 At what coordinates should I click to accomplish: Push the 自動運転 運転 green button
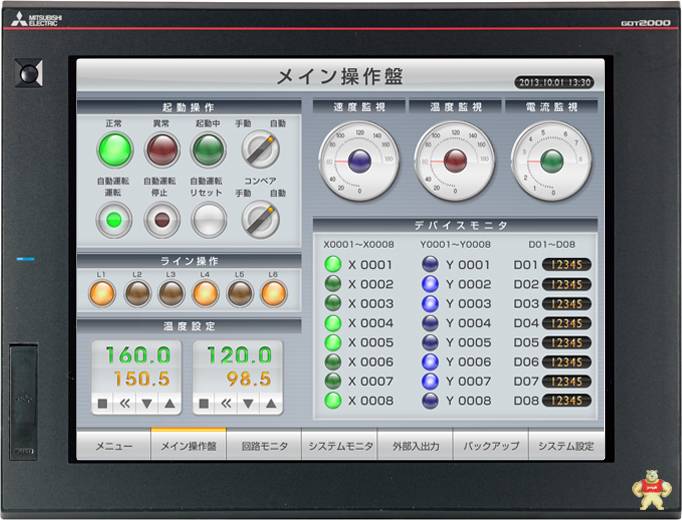point(114,220)
